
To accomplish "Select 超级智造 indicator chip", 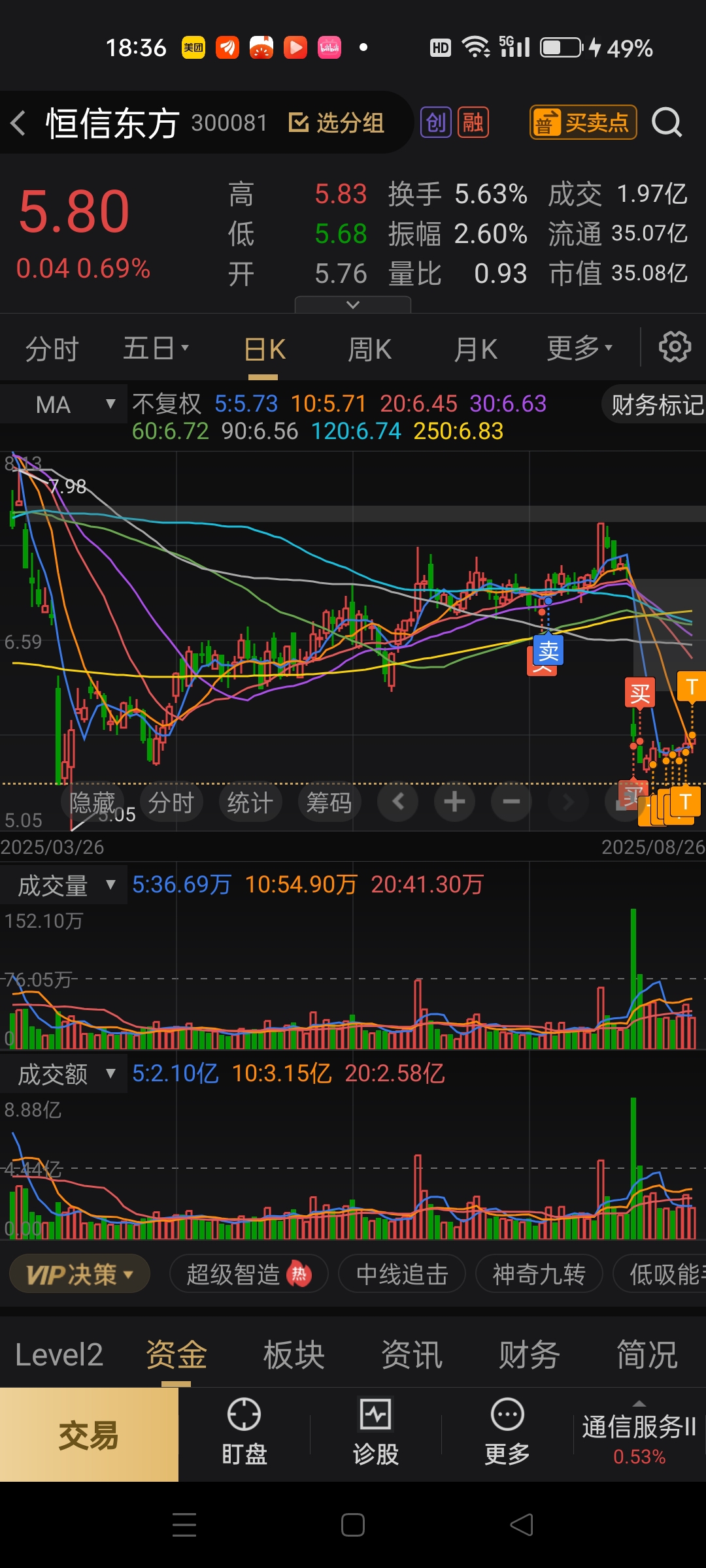I will (248, 1274).
